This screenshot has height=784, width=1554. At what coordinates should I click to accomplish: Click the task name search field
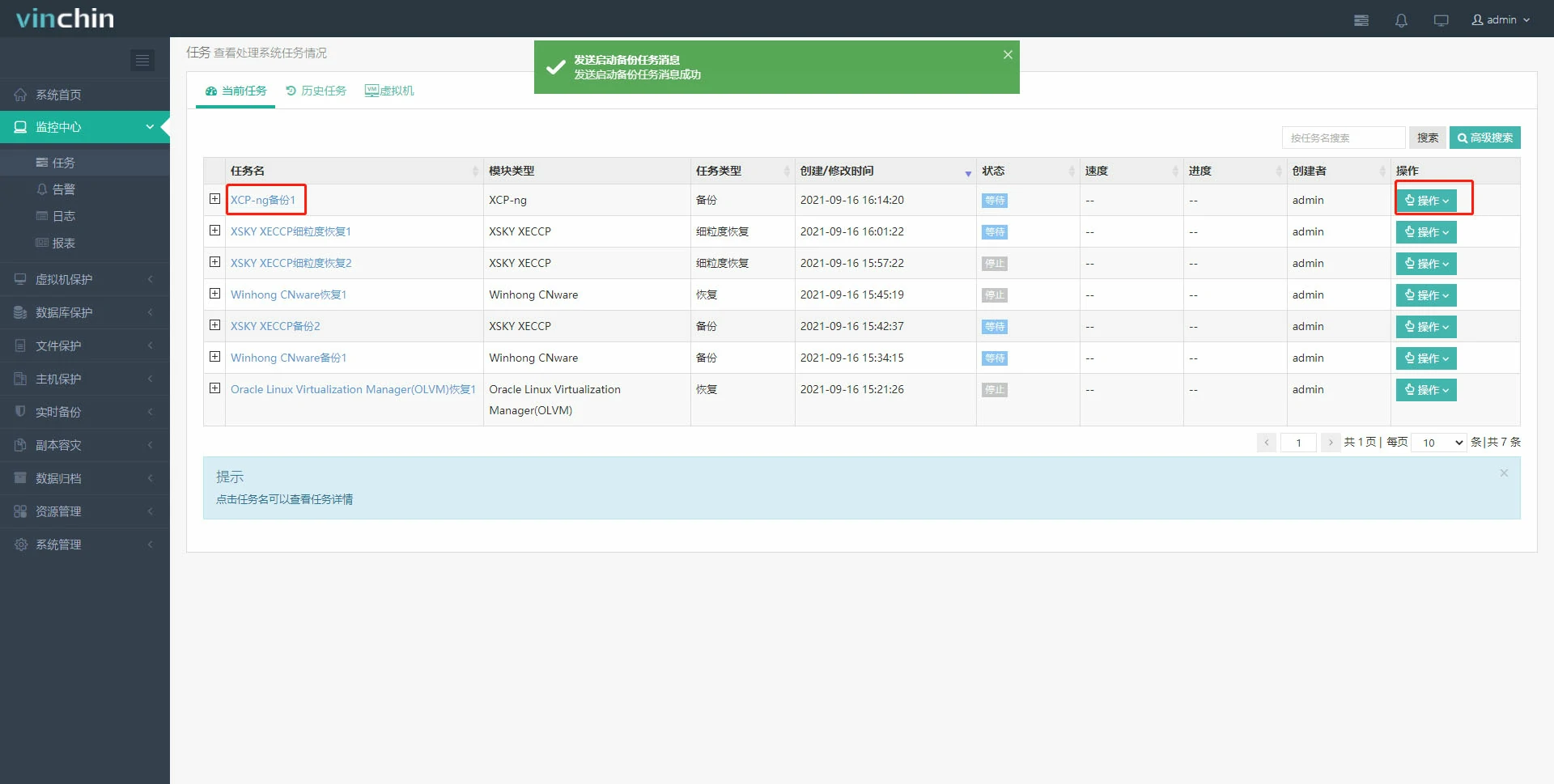click(x=1343, y=138)
